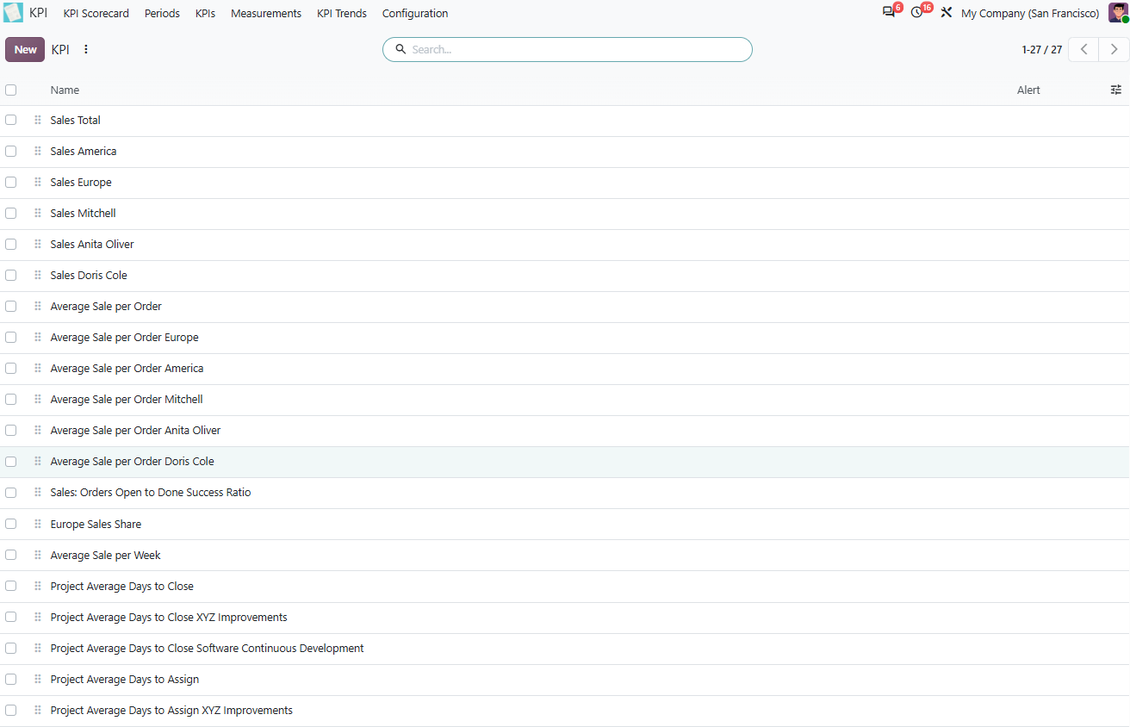Open the Configuration menu
This screenshot has width=1130, height=727.
[415, 13]
